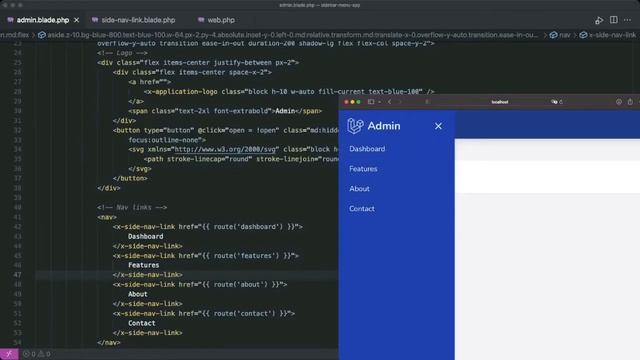Open the errors and warnings status indicator

pos(37,354)
